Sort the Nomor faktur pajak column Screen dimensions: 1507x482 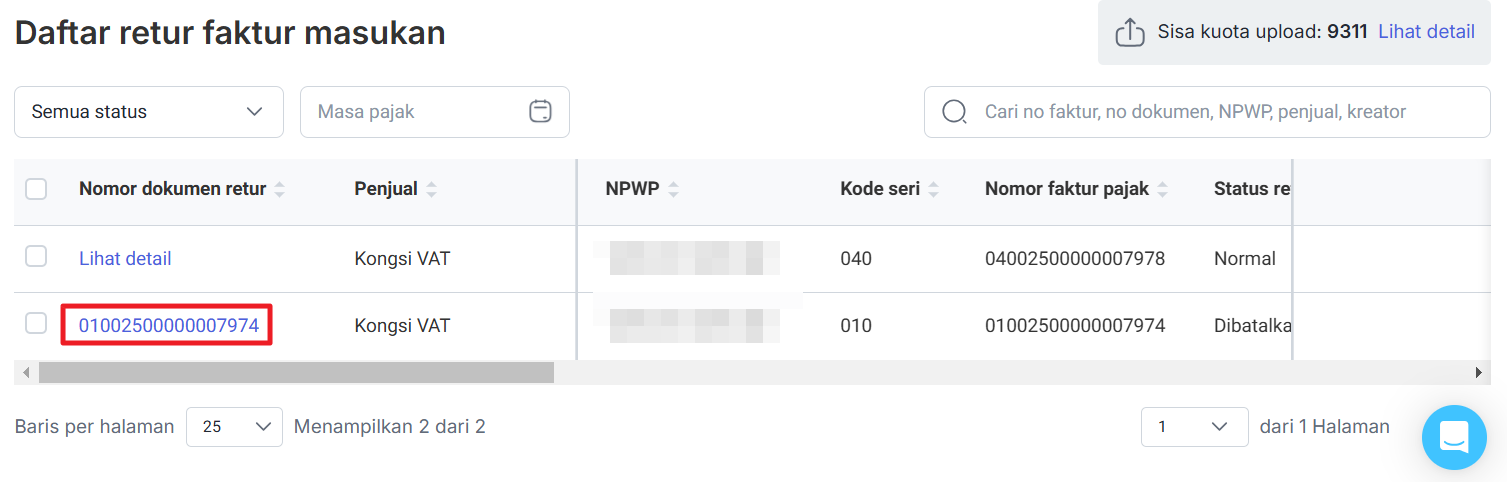click(1162, 190)
